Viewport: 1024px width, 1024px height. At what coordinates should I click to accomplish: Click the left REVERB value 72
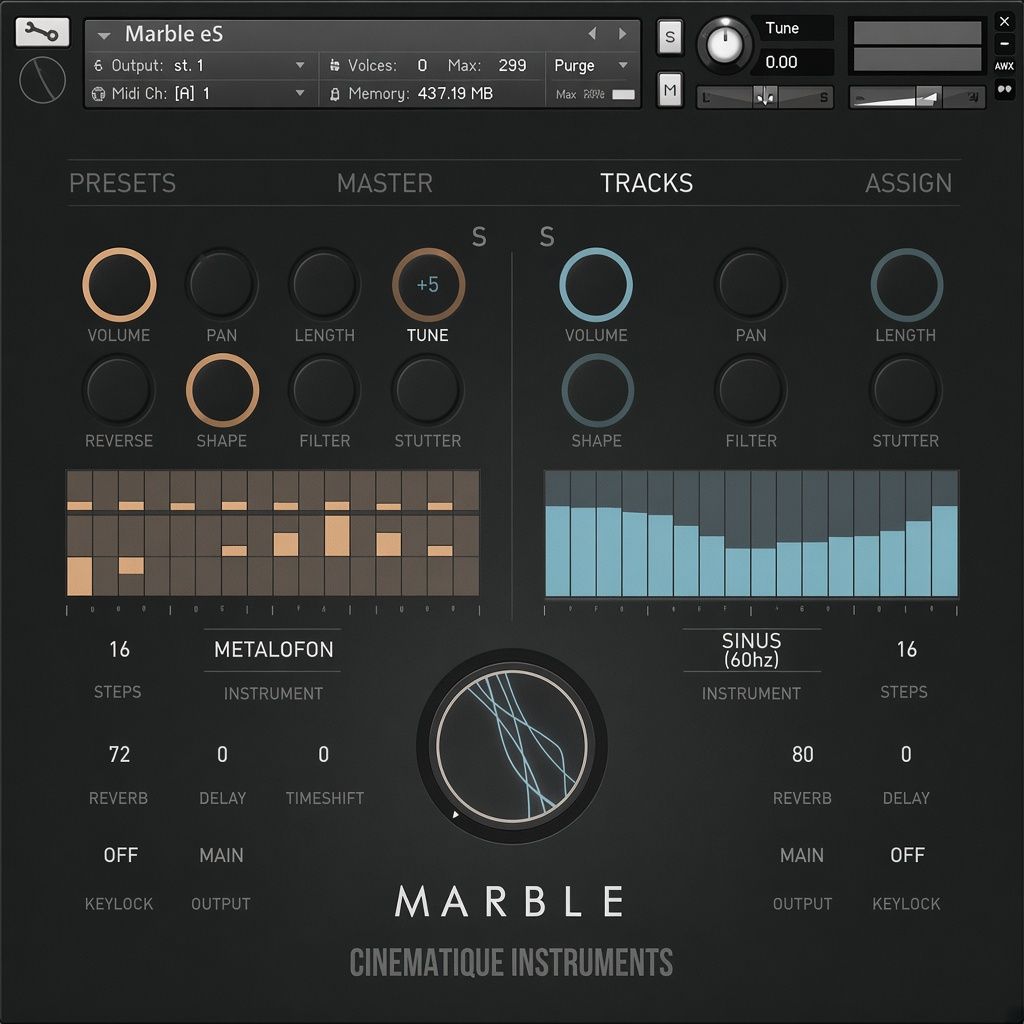pos(120,754)
